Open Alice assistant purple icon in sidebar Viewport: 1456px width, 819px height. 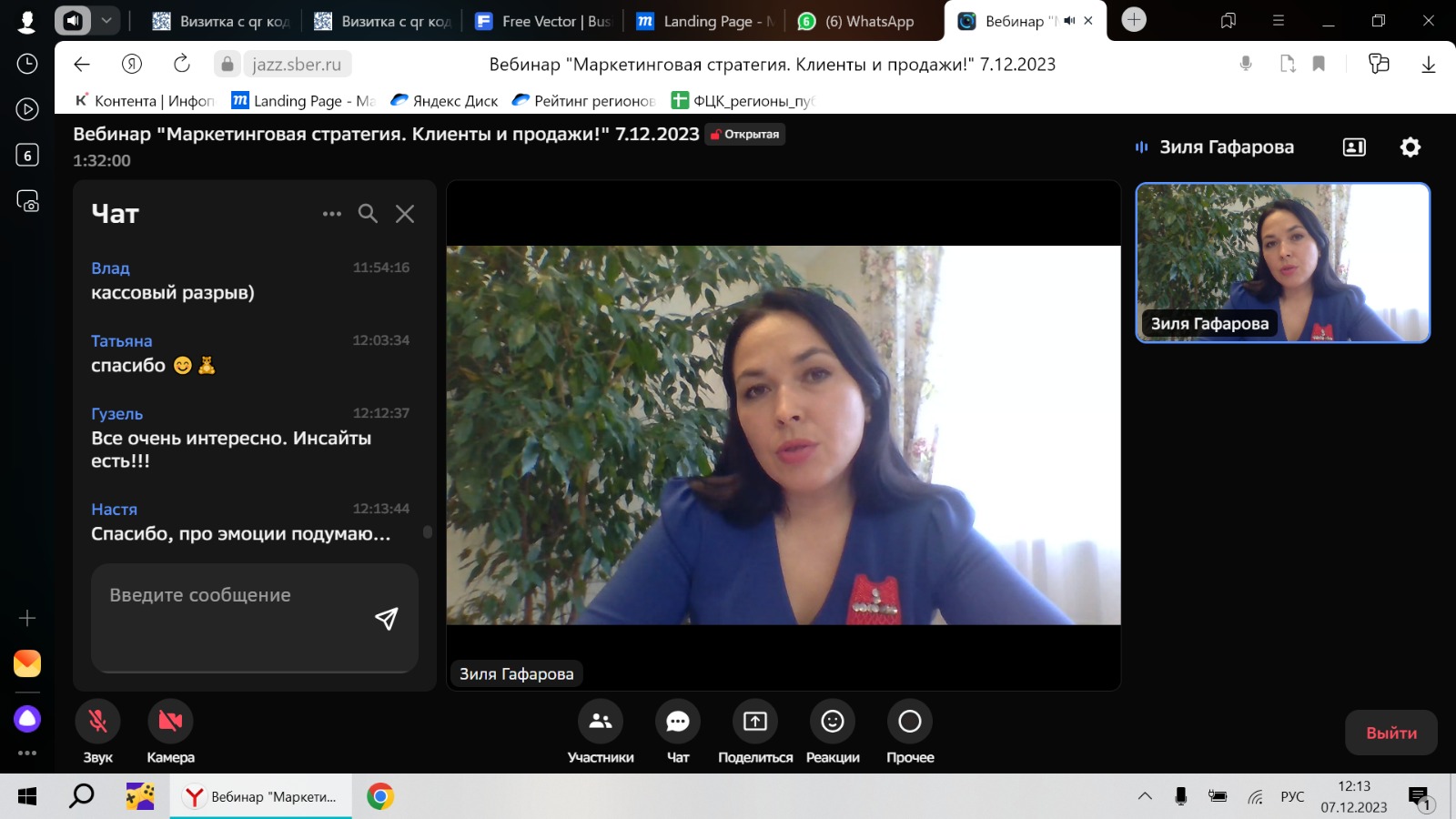click(27, 719)
